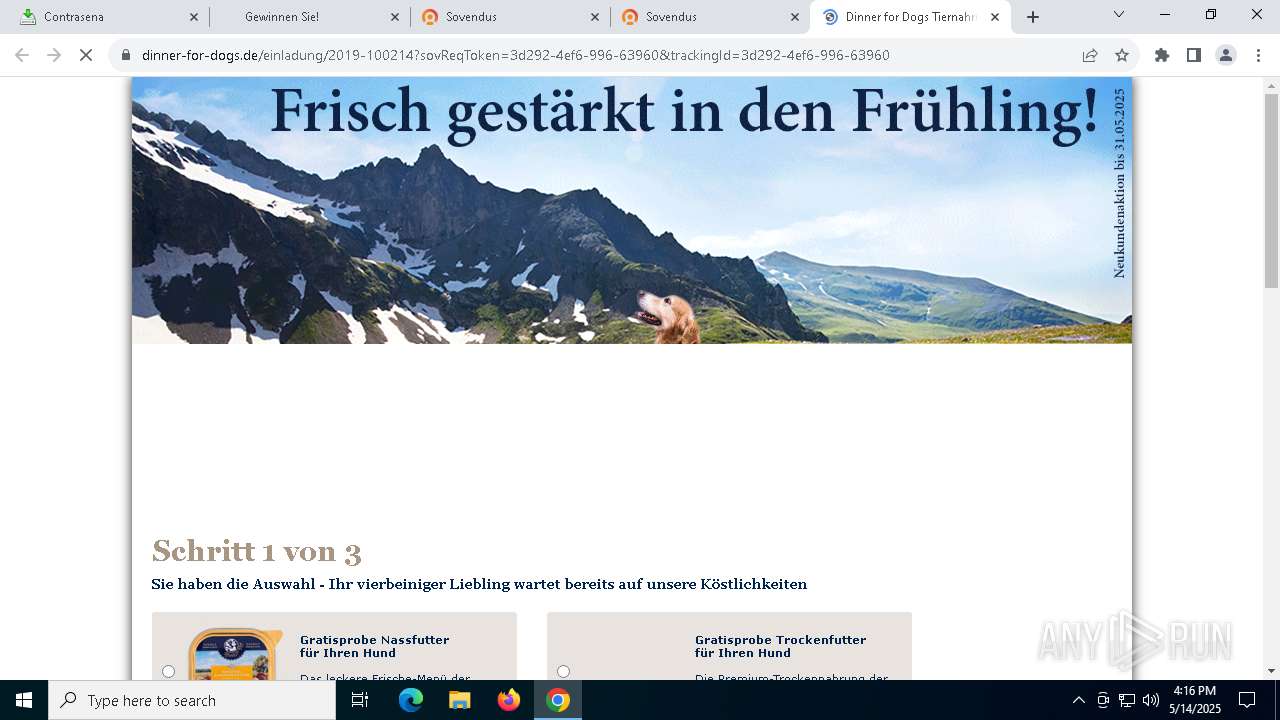This screenshot has width=1280, height=720.
Task: Open File Explorer from taskbar
Action: click(x=459, y=700)
